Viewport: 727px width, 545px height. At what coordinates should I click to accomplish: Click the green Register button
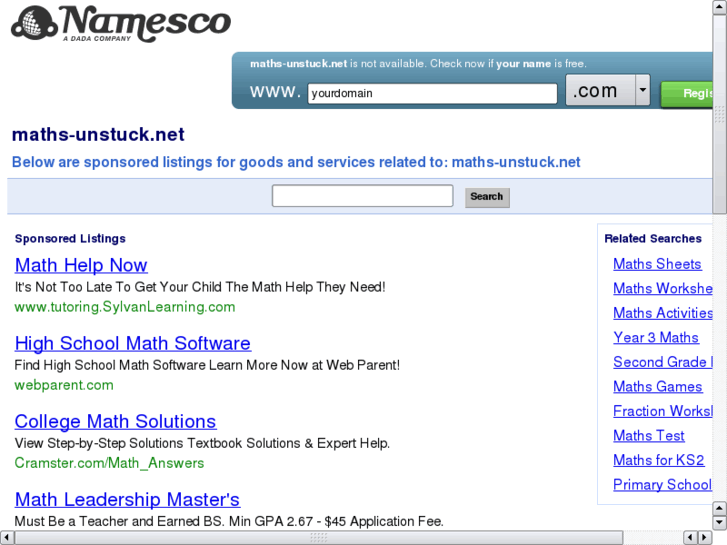[687, 94]
